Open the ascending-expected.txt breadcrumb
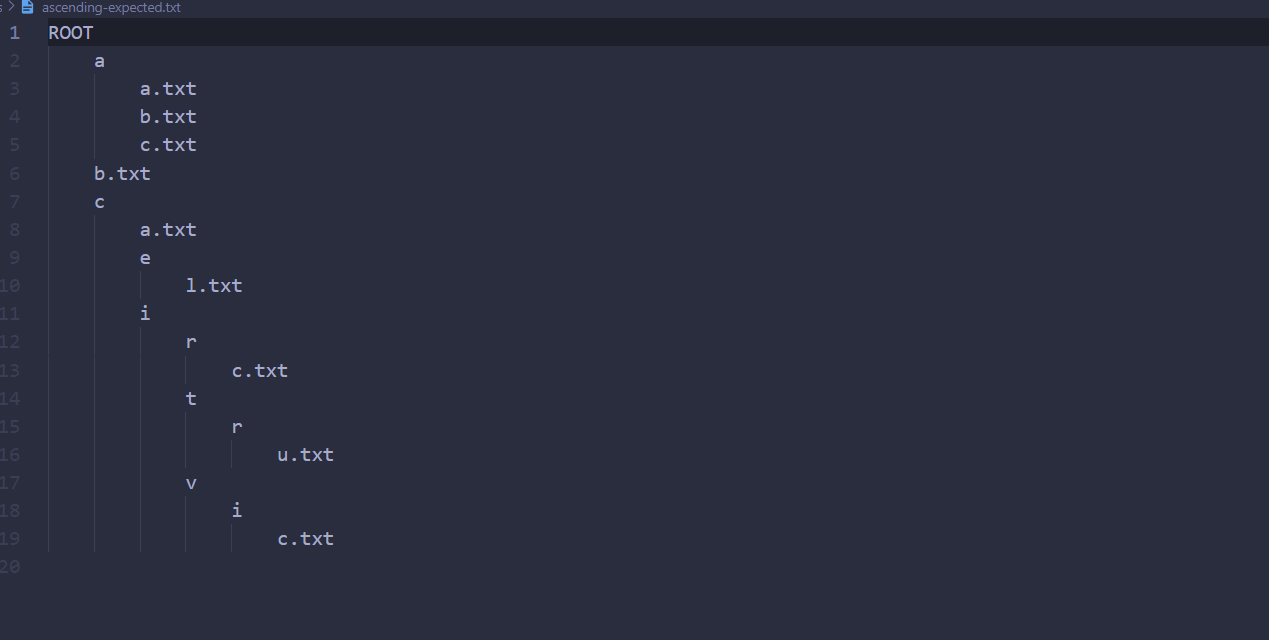This screenshot has height=640, width=1269. pyautogui.click(x=111, y=7)
